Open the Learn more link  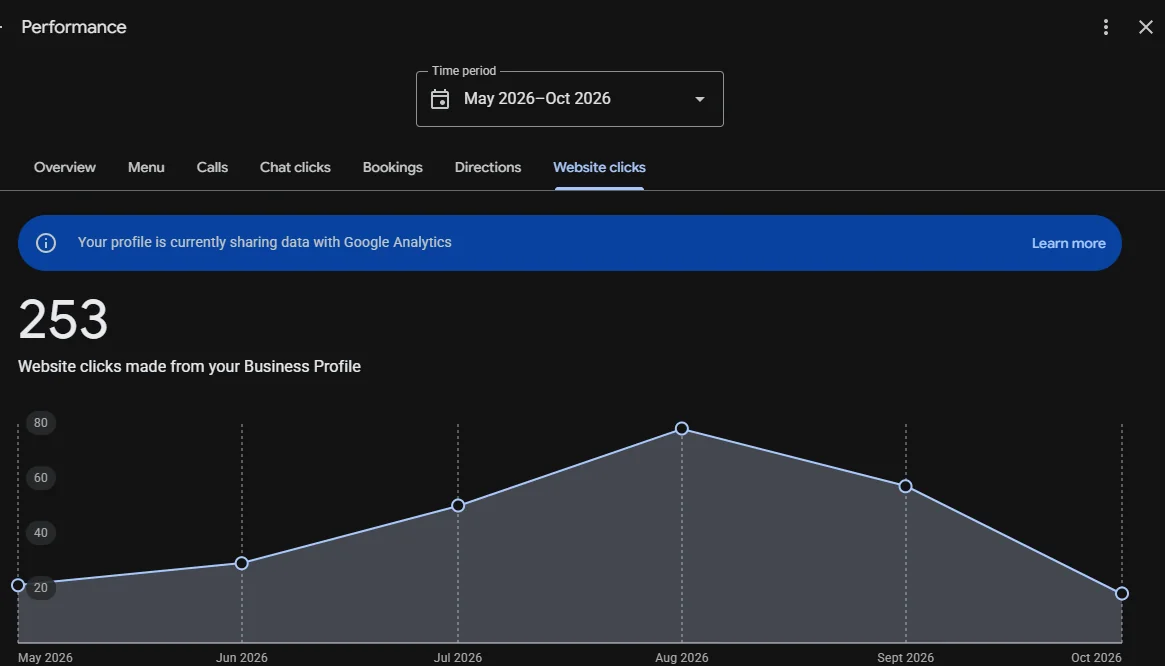(1068, 243)
